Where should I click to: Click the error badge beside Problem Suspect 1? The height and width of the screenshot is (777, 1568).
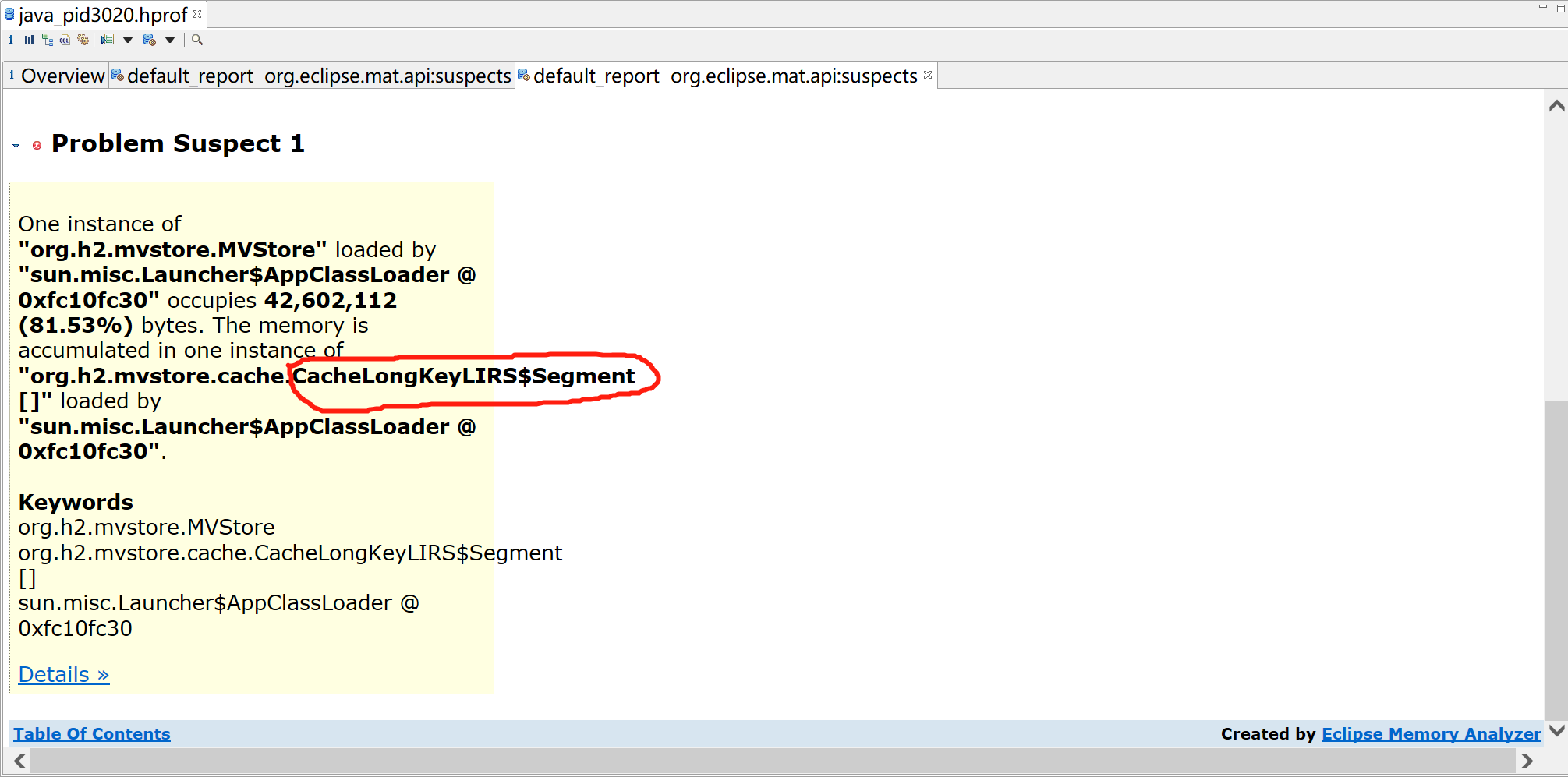pos(38,145)
